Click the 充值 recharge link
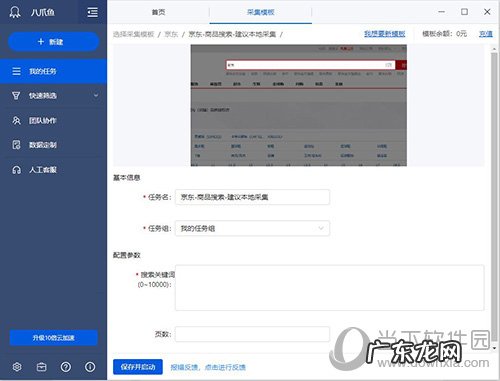 486,34
